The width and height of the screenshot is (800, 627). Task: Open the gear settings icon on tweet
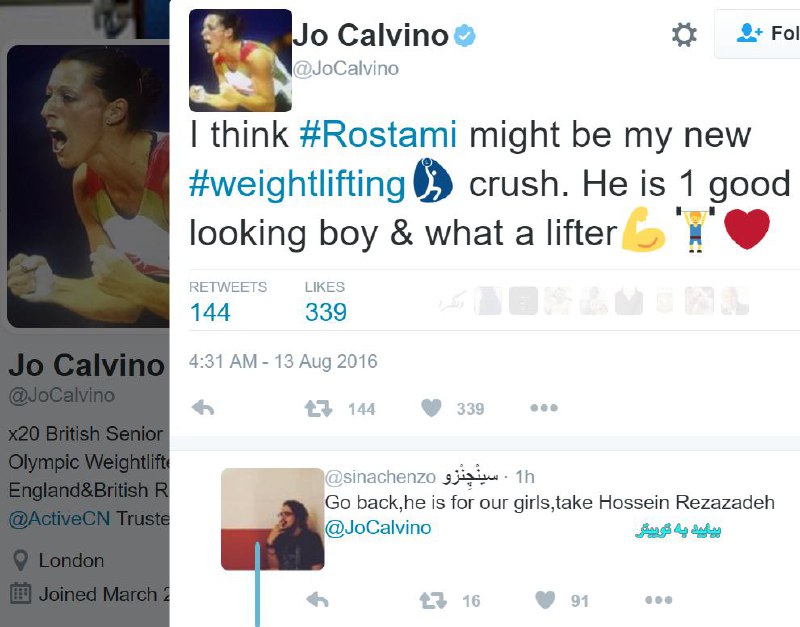684,35
